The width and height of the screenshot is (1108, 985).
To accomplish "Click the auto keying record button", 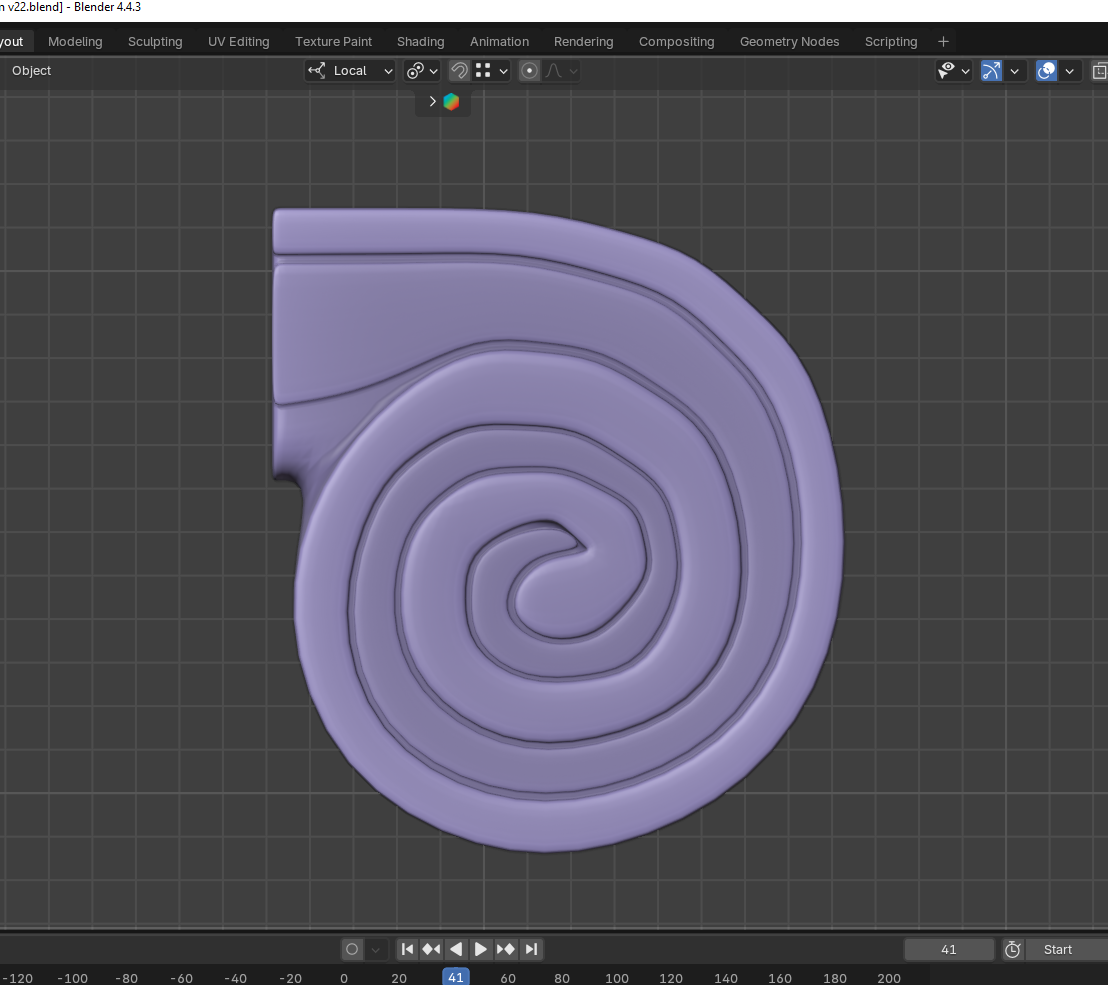I will click(352, 949).
